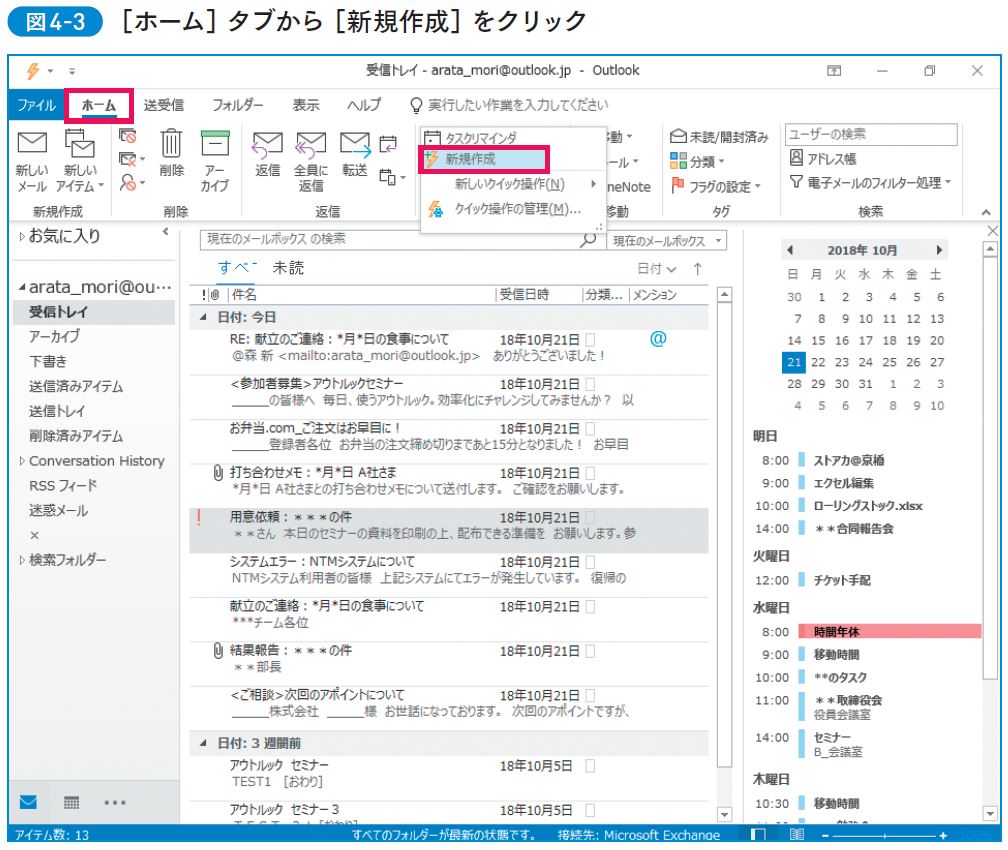Click the sort direction arrow

(698, 269)
